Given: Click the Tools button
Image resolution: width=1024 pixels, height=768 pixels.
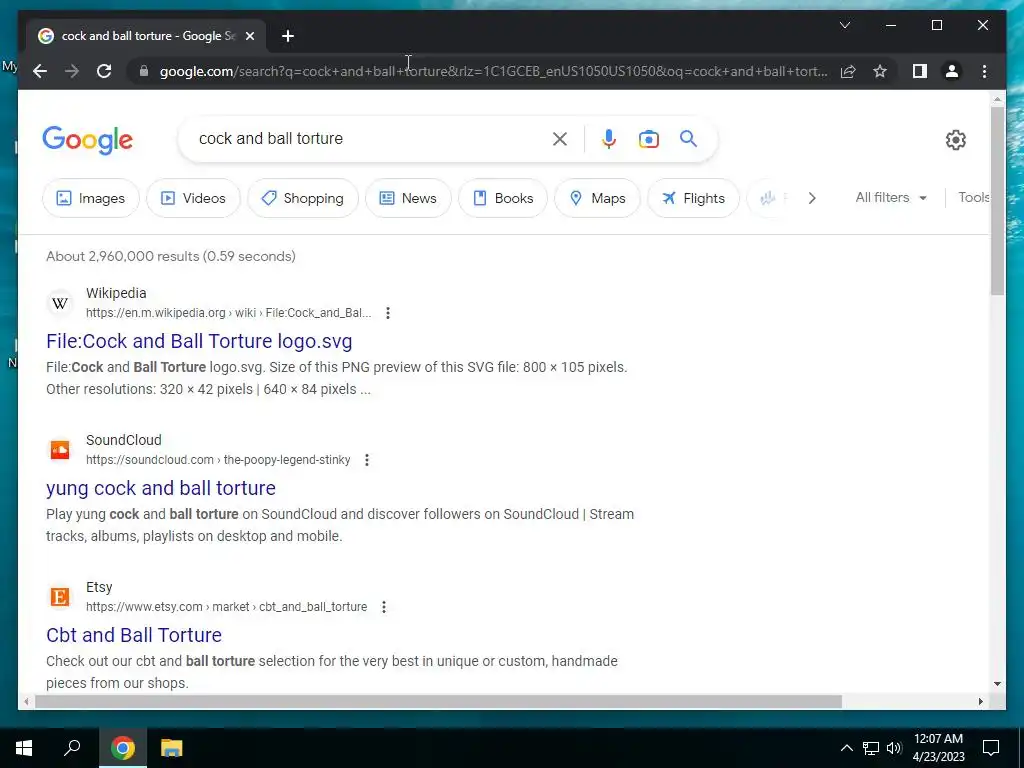Looking at the screenshot, I should coord(973,197).
